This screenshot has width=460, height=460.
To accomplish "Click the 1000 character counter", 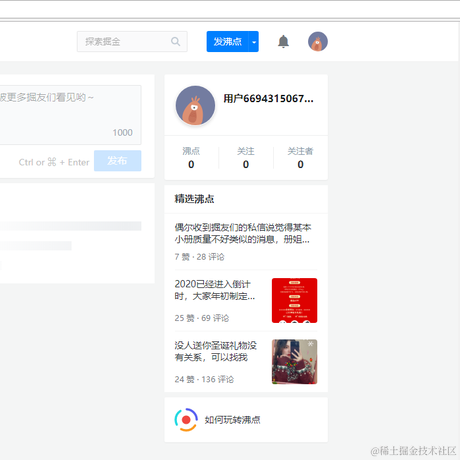I will tap(123, 133).
